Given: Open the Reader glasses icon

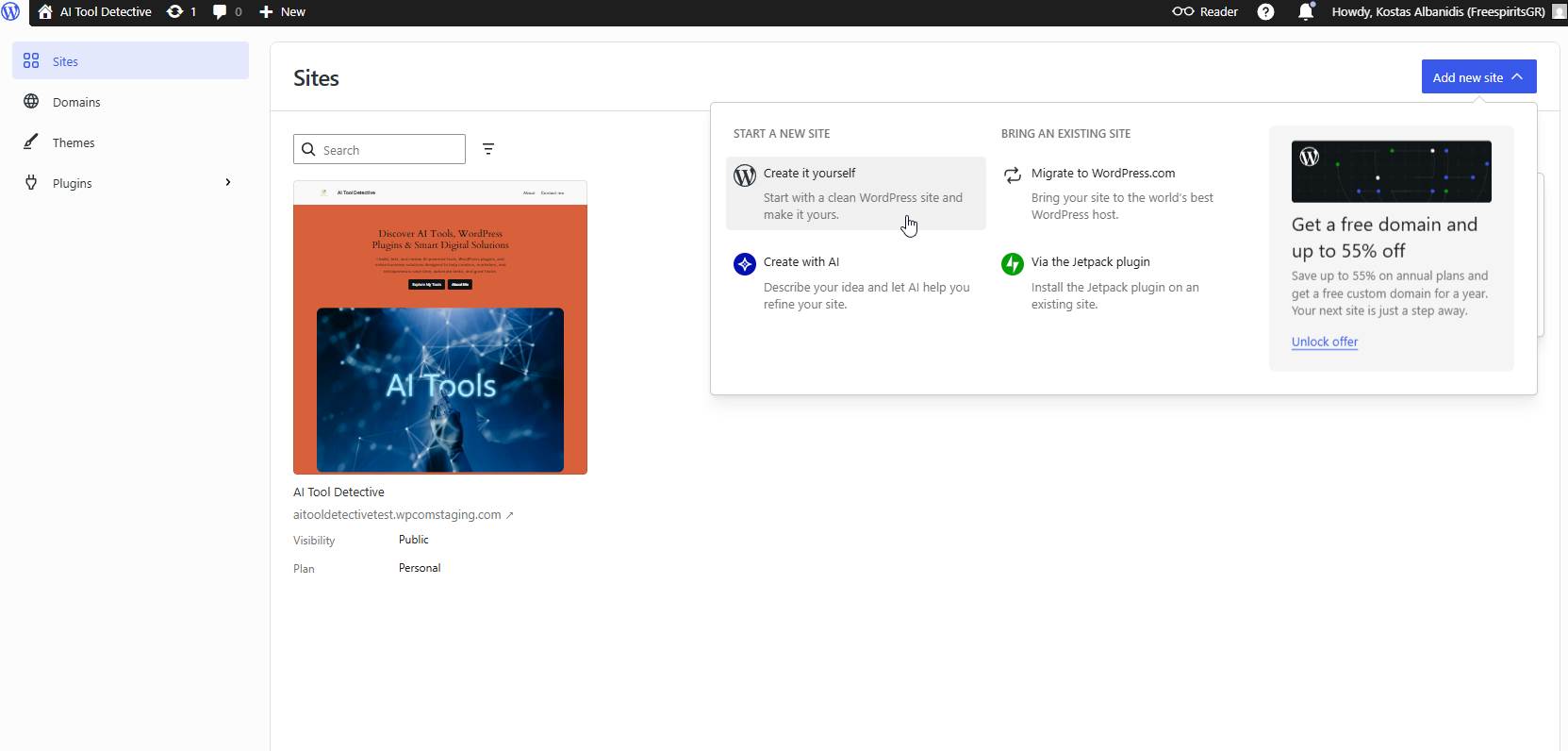Looking at the screenshot, I should (1182, 12).
